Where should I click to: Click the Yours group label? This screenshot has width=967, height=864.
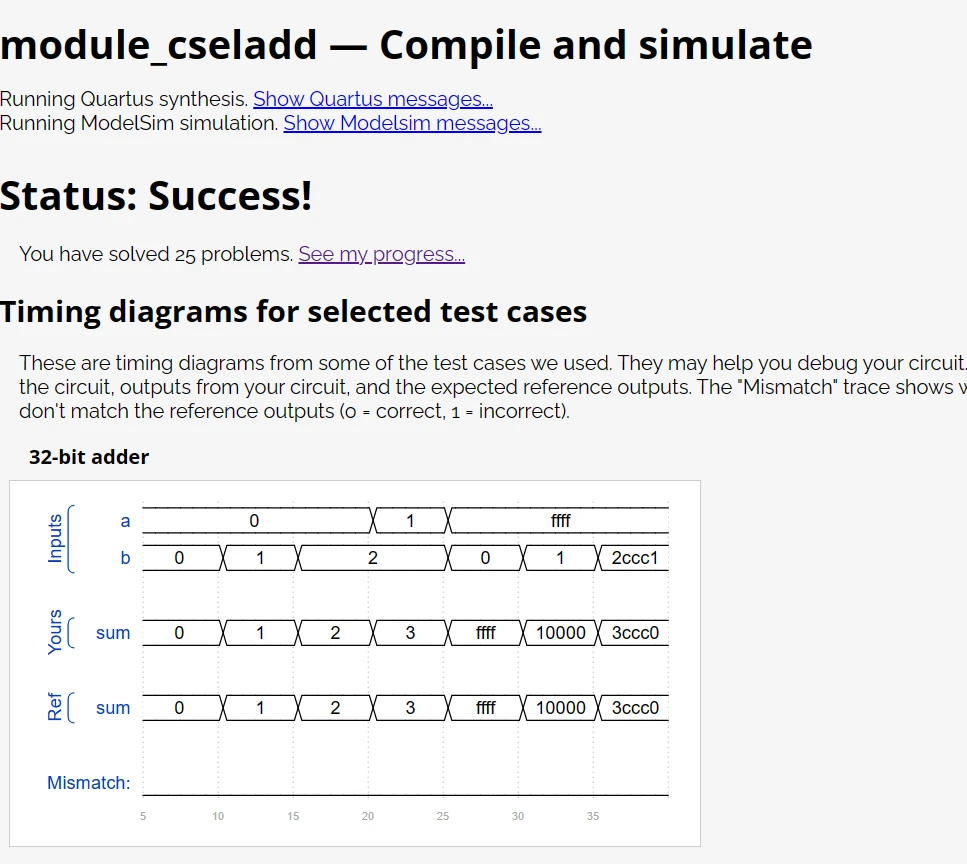(55, 632)
